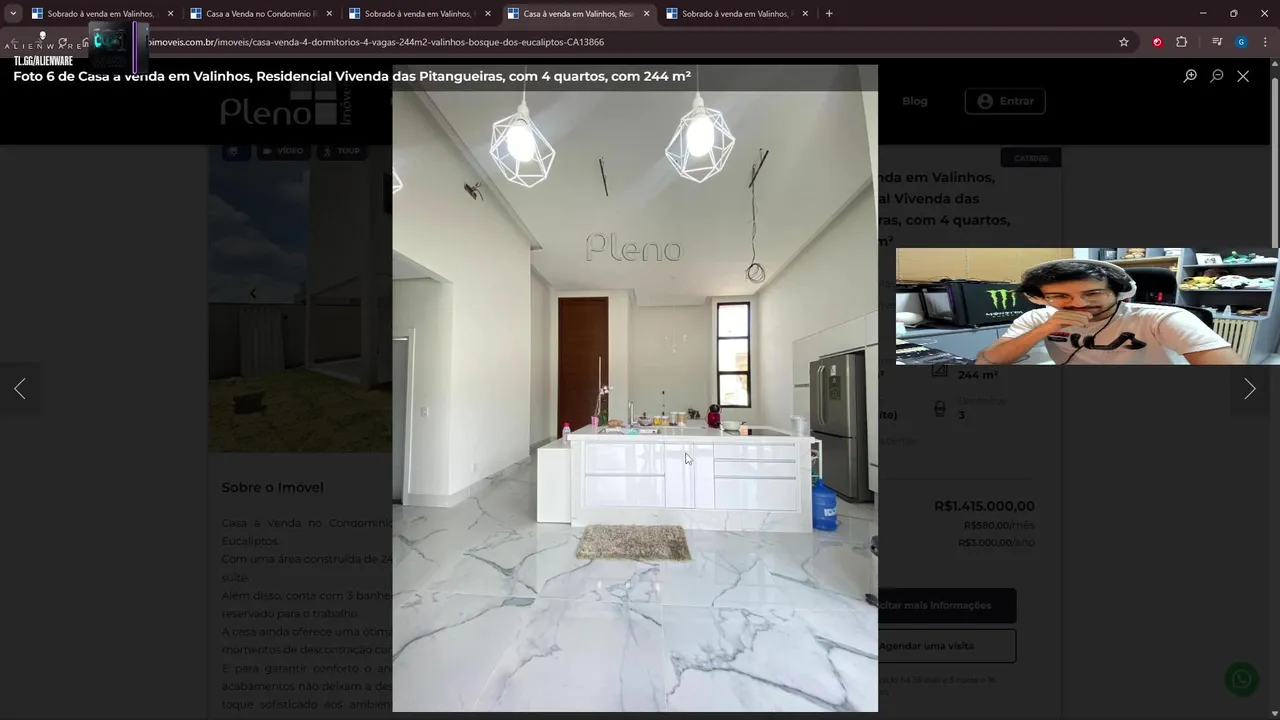Close the photo lightbox viewer
Viewport: 1280px width, 720px height.
(1243, 76)
